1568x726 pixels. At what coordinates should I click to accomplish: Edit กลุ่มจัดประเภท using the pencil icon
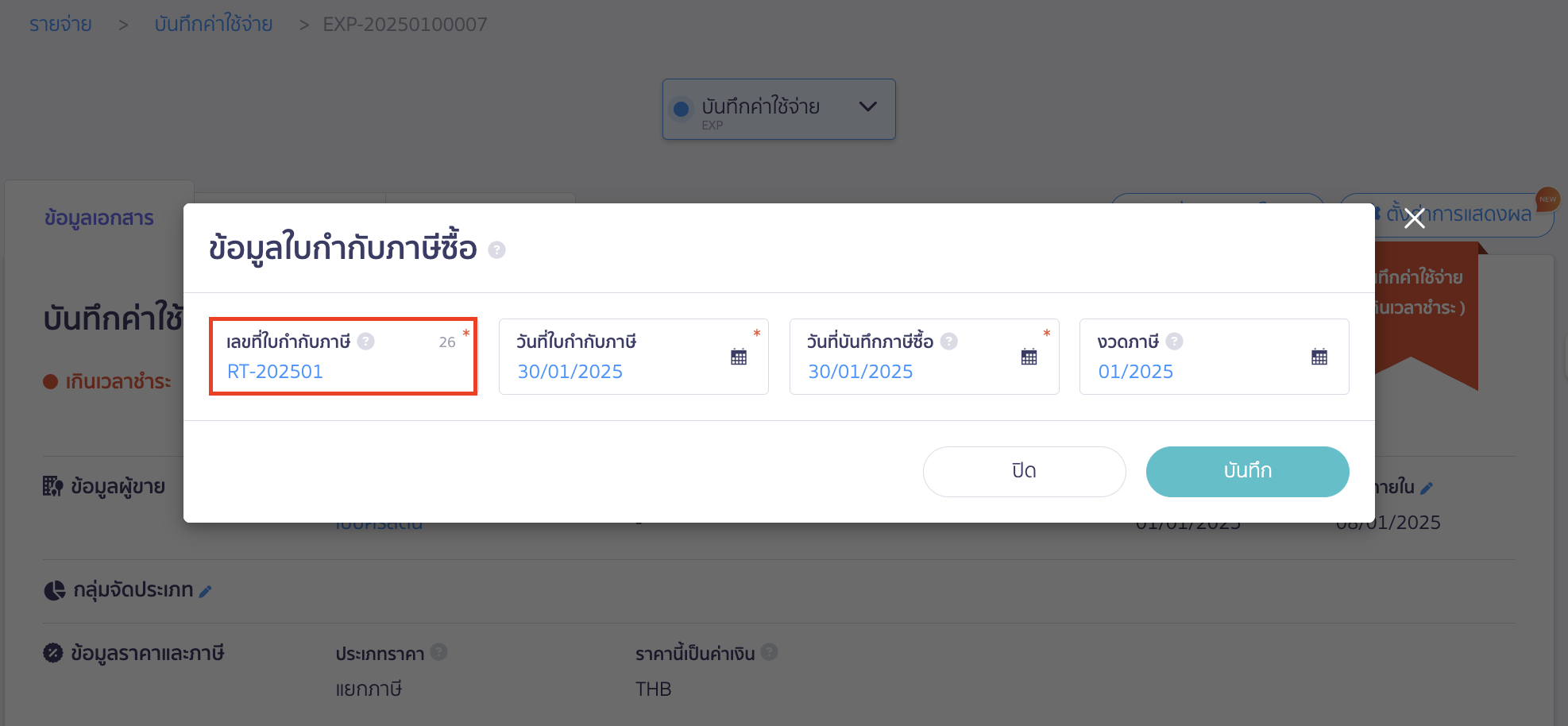pyautogui.click(x=207, y=590)
